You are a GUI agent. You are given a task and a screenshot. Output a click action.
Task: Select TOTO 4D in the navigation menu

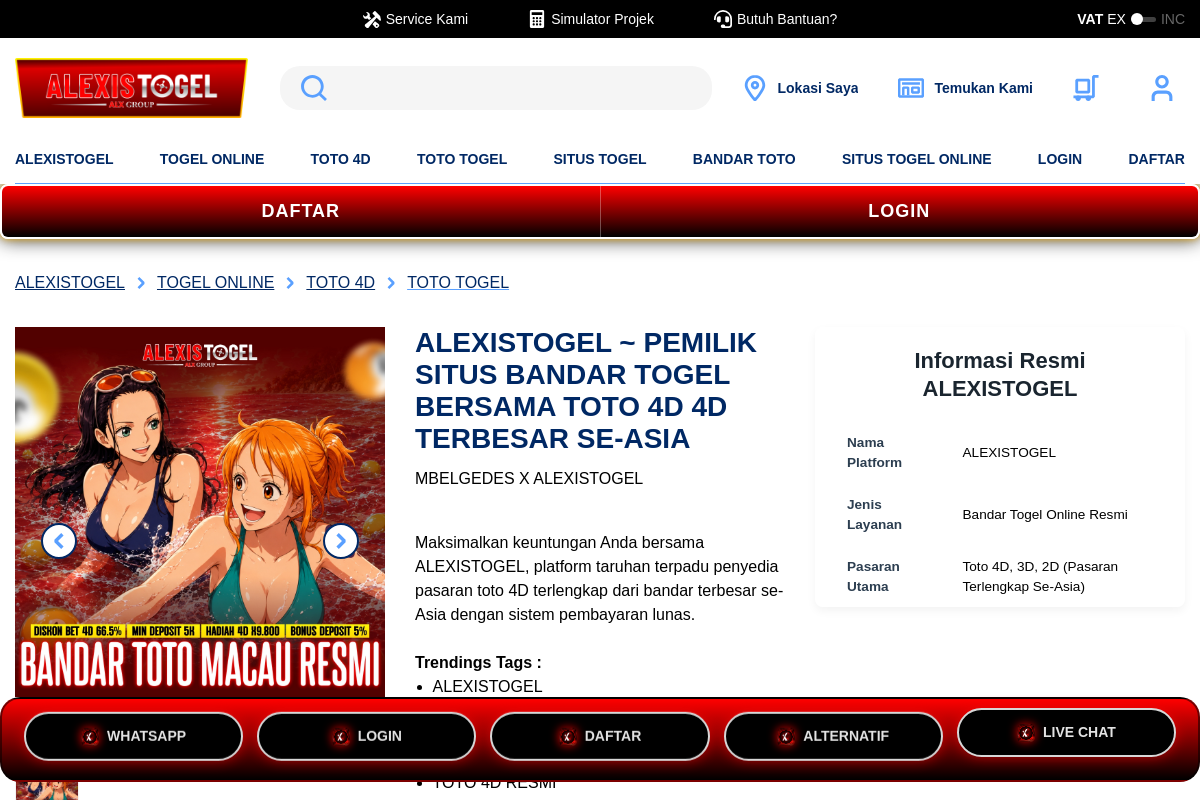pyautogui.click(x=341, y=159)
